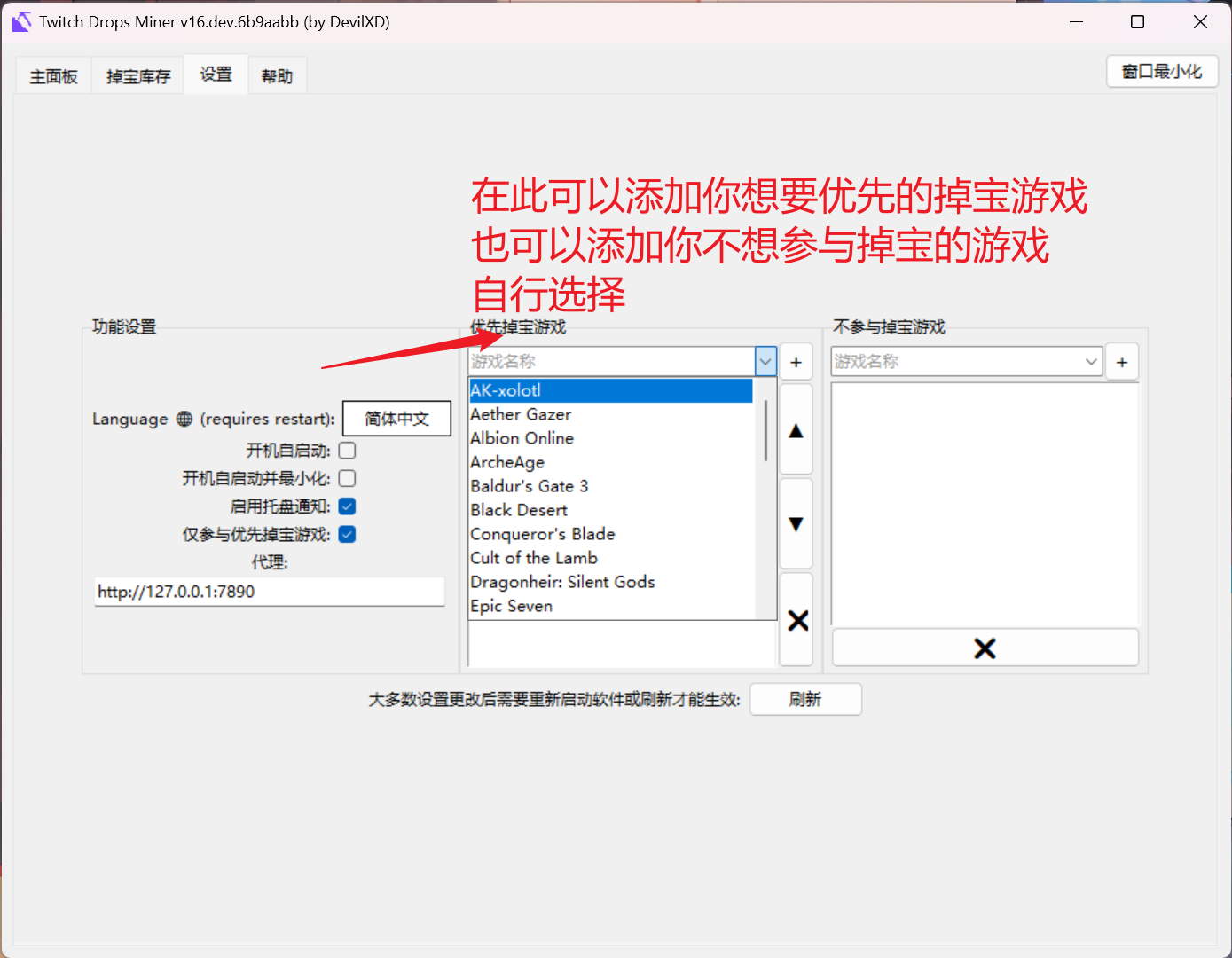The width and height of the screenshot is (1232, 958).
Task: Remove selected excluded game with X button
Action: click(985, 648)
